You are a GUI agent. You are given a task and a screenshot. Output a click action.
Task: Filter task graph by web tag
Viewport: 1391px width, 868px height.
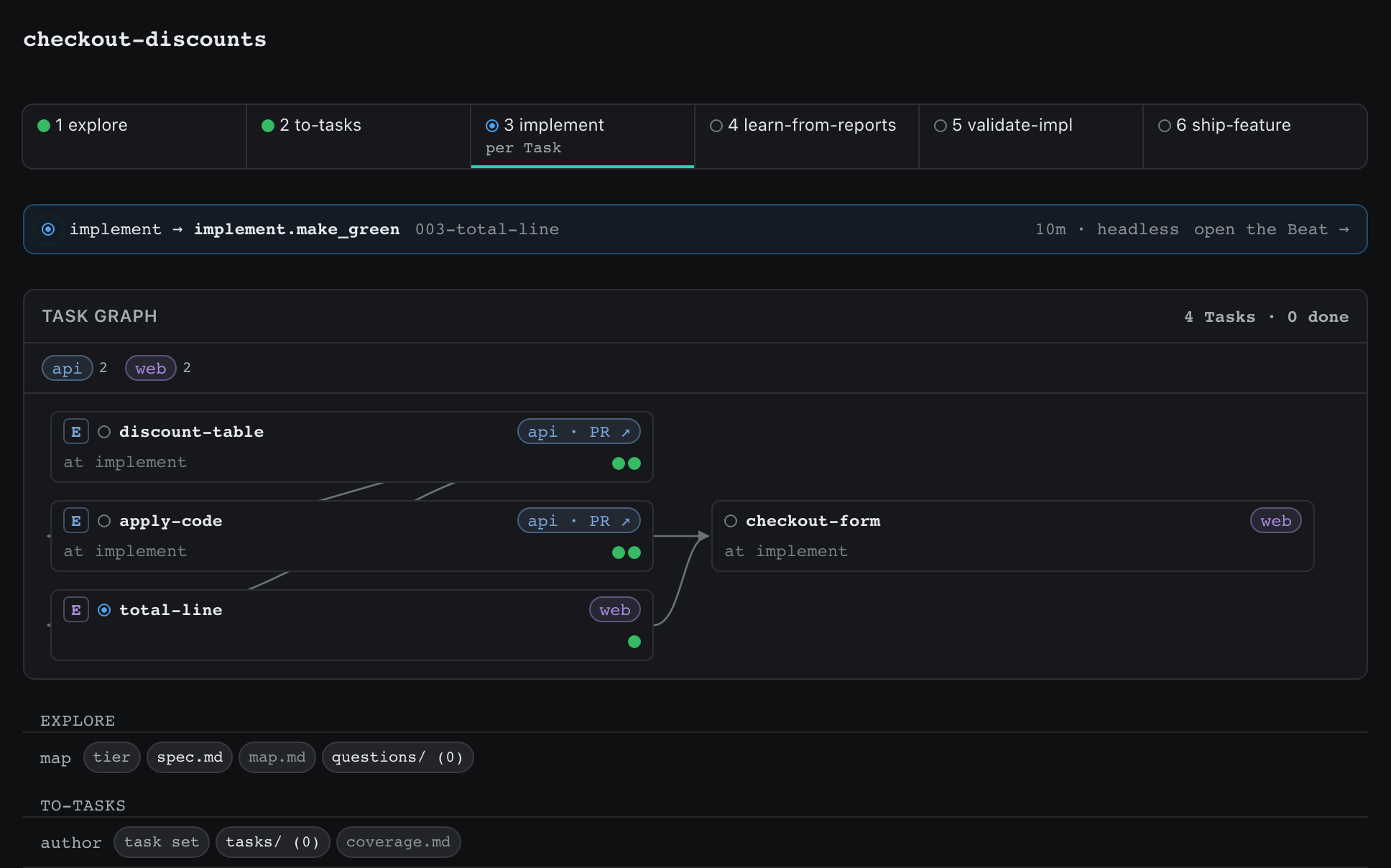click(x=151, y=369)
